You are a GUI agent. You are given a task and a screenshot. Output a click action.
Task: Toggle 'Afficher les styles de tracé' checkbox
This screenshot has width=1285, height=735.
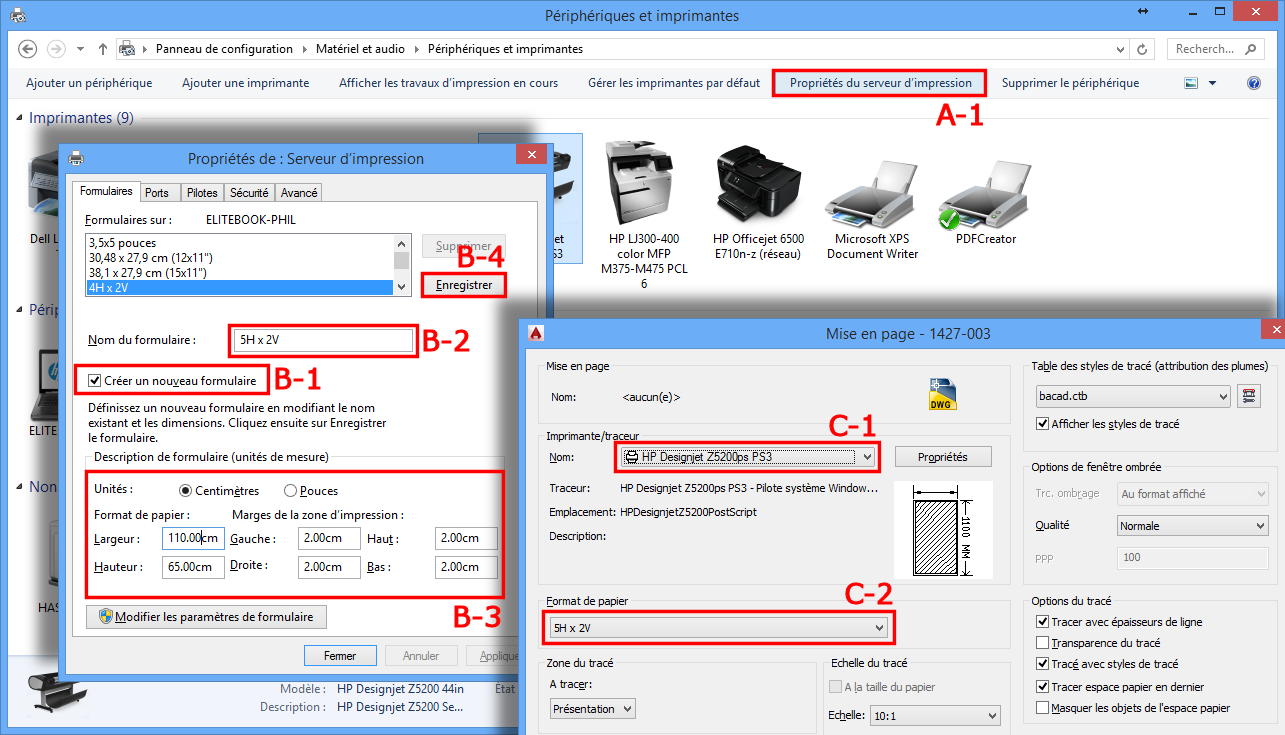click(1044, 424)
